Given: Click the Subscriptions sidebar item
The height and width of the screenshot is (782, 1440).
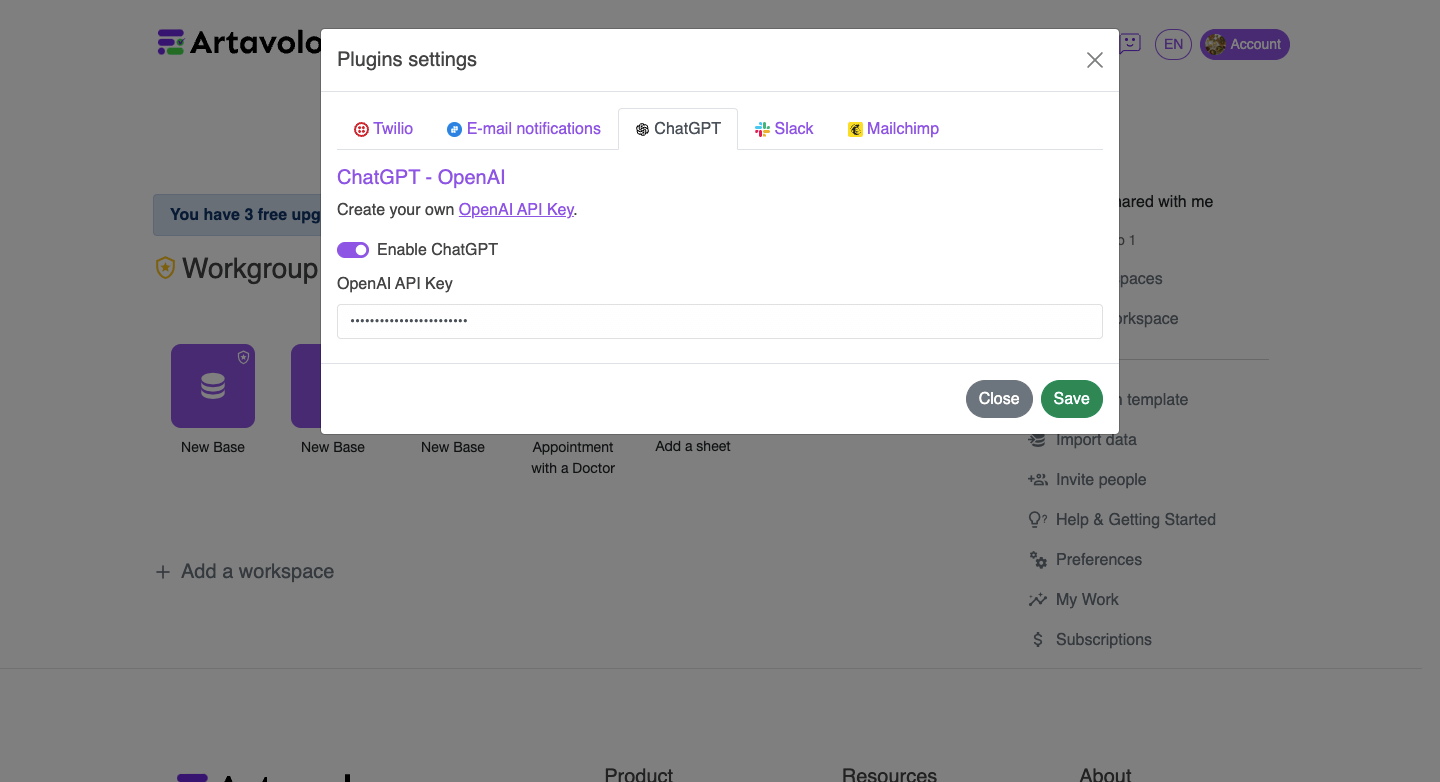Looking at the screenshot, I should click(1103, 639).
